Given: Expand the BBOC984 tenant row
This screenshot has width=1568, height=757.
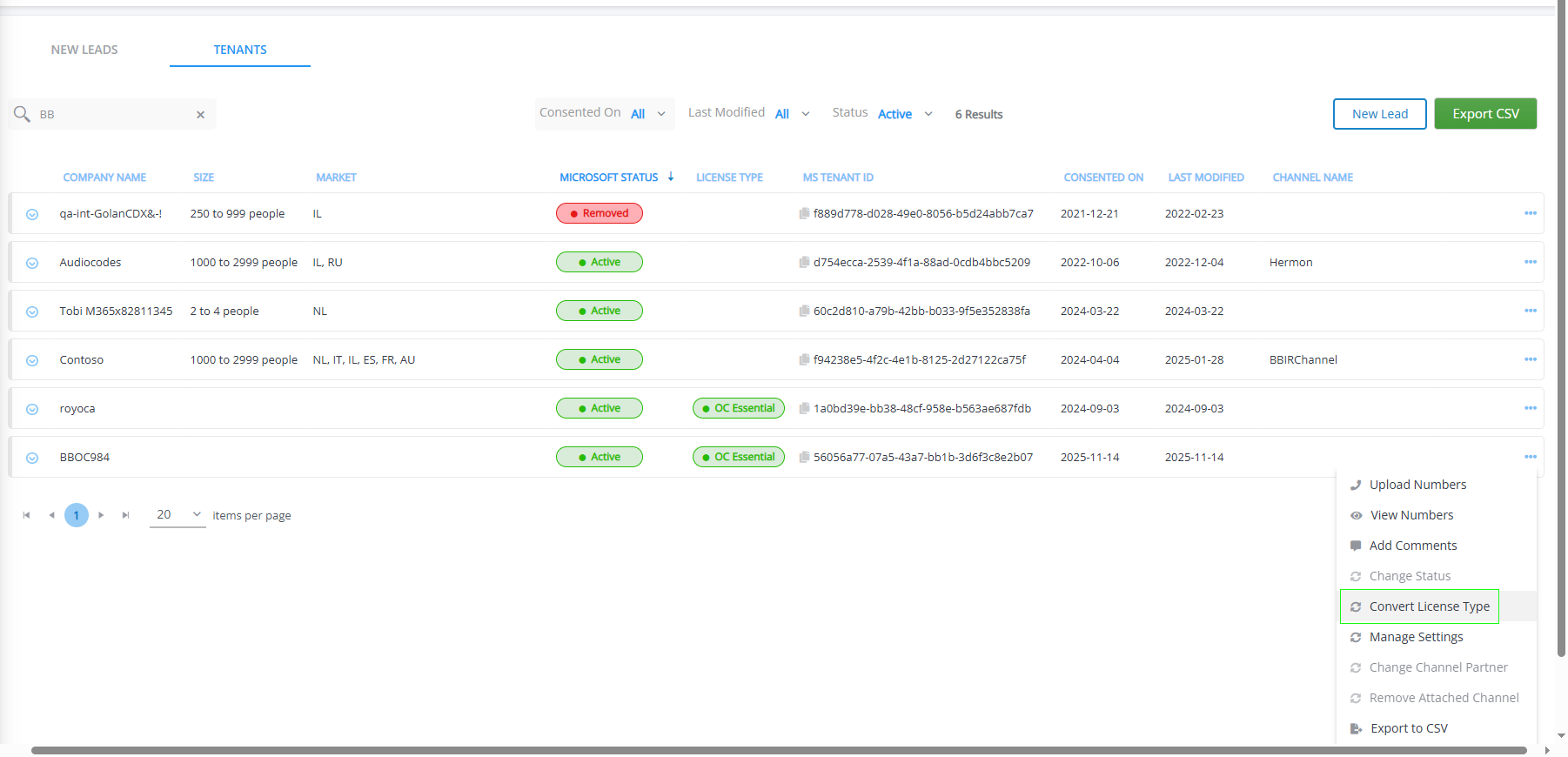Looking at the screenshot, I should pos(32,458).
